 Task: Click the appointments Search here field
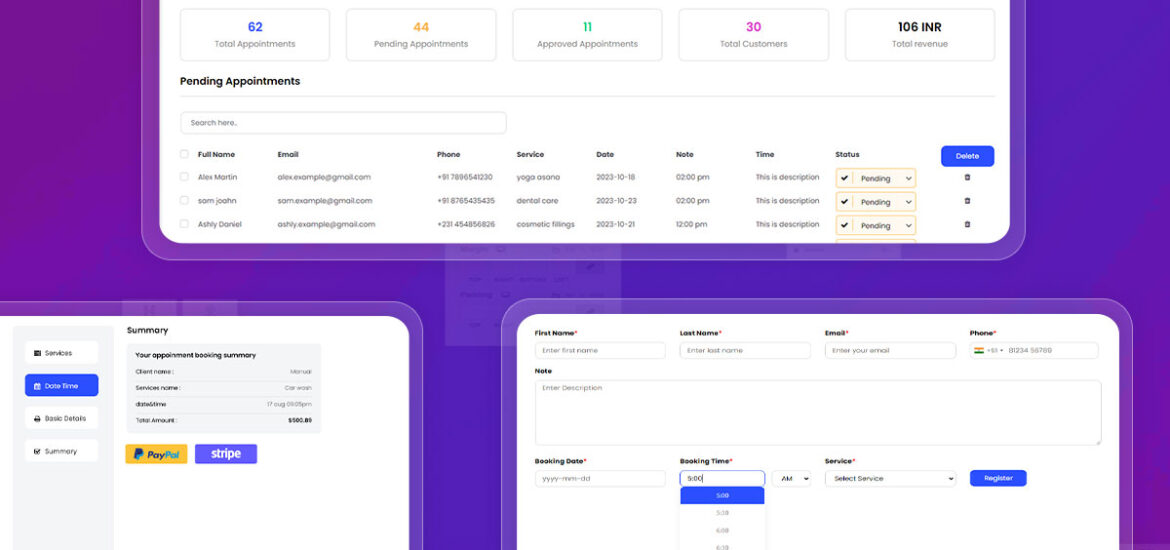(x=343, y=122)
